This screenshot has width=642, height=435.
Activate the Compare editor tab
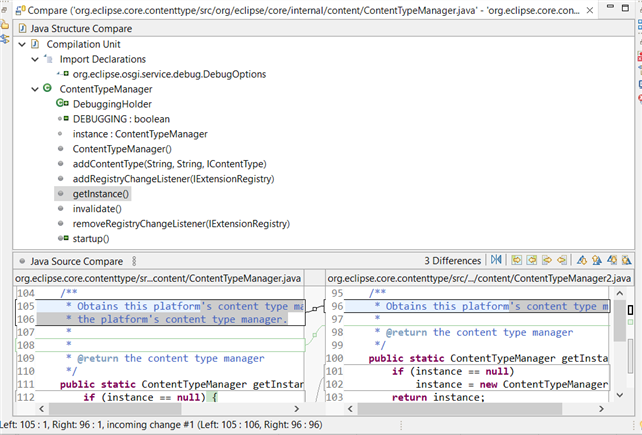coord(303,10)
